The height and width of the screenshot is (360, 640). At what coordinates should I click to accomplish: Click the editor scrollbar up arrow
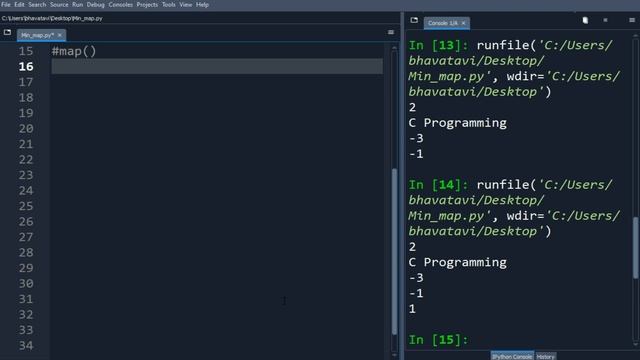(x=394, y=48)
